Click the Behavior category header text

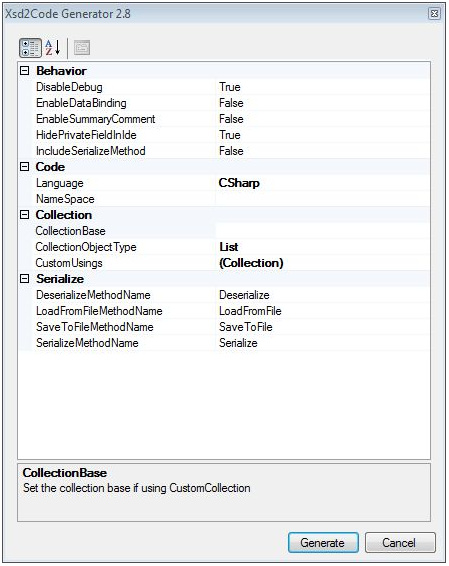tap(61, 71)
